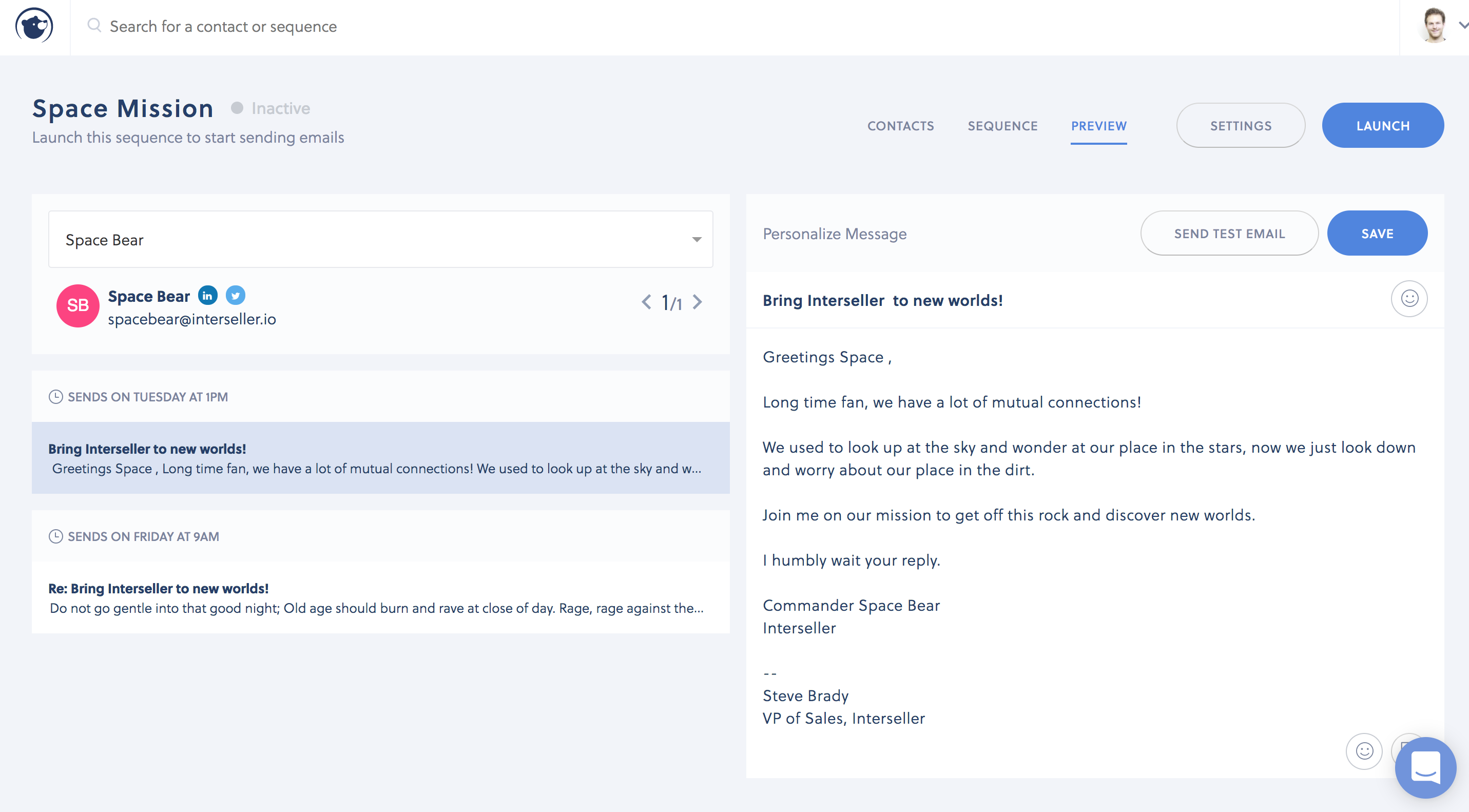
Task: Click the user profile photo
Action: tap(1434, 26)
